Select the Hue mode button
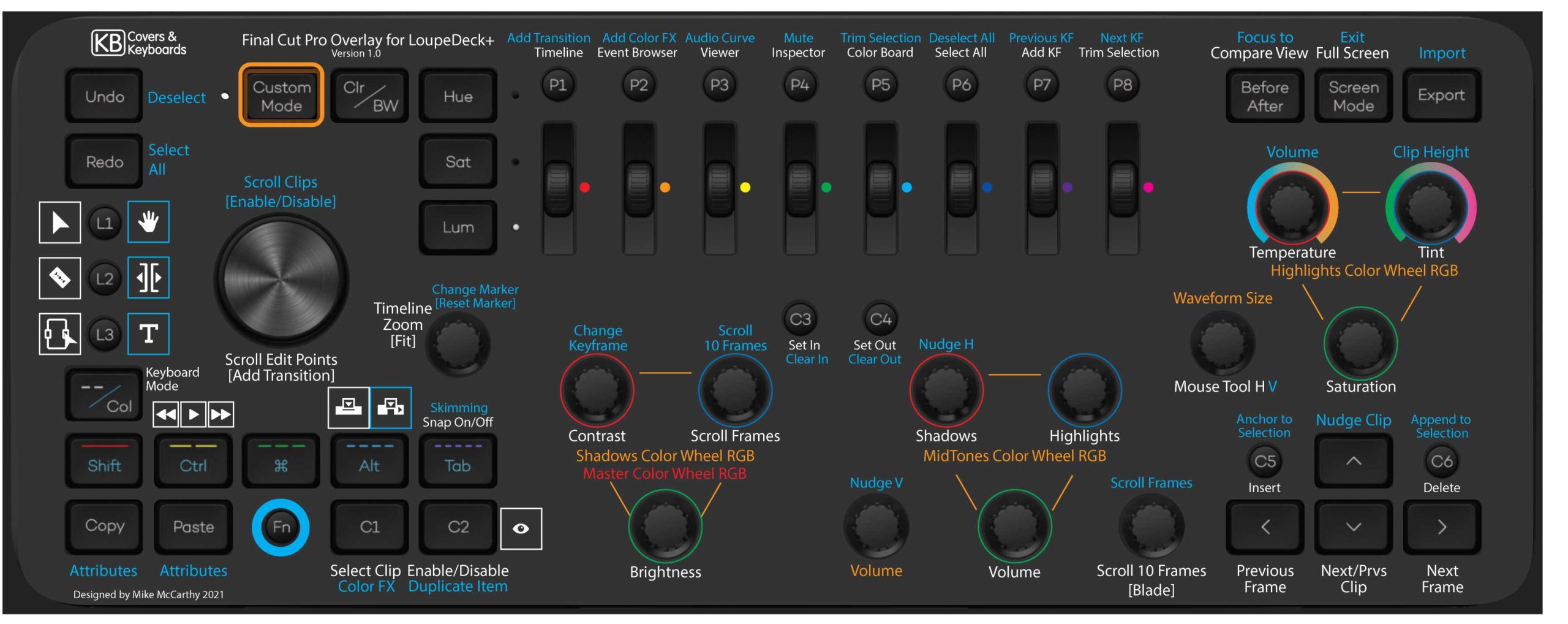This screenshot has height=624, width=1568. [x=458, y=96]
